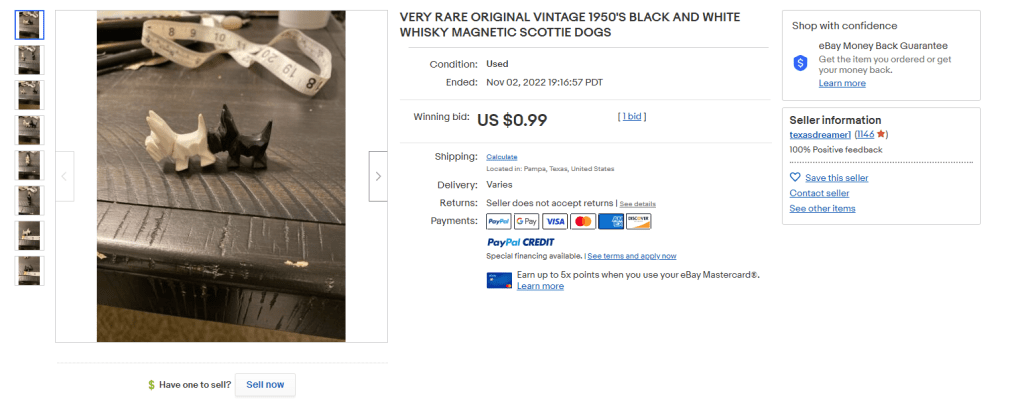Screen dimensions: 1024x411
Task: Click See other items link
Action: point(822,209)
